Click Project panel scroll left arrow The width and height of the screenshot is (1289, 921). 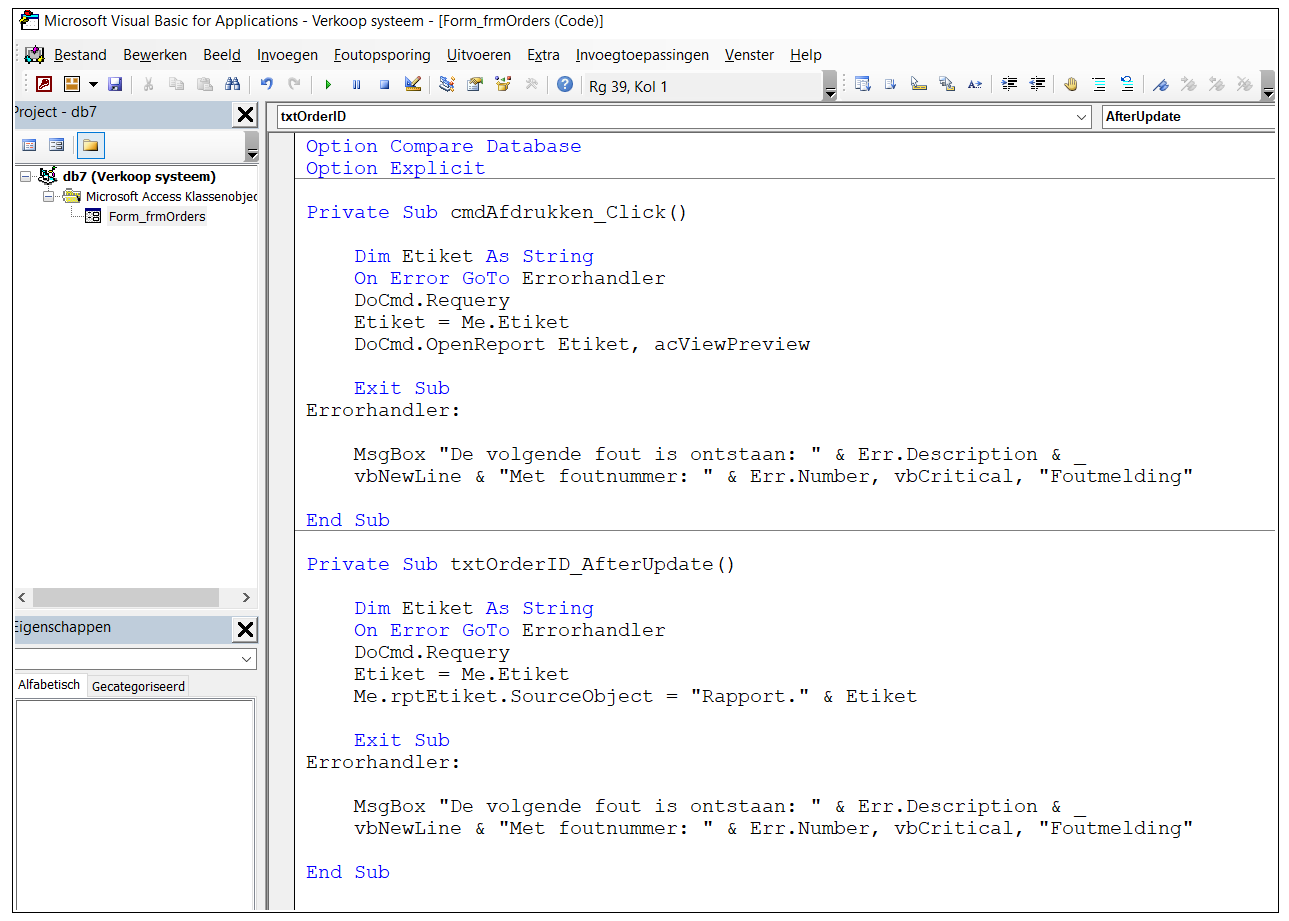[x=23, y=597]
